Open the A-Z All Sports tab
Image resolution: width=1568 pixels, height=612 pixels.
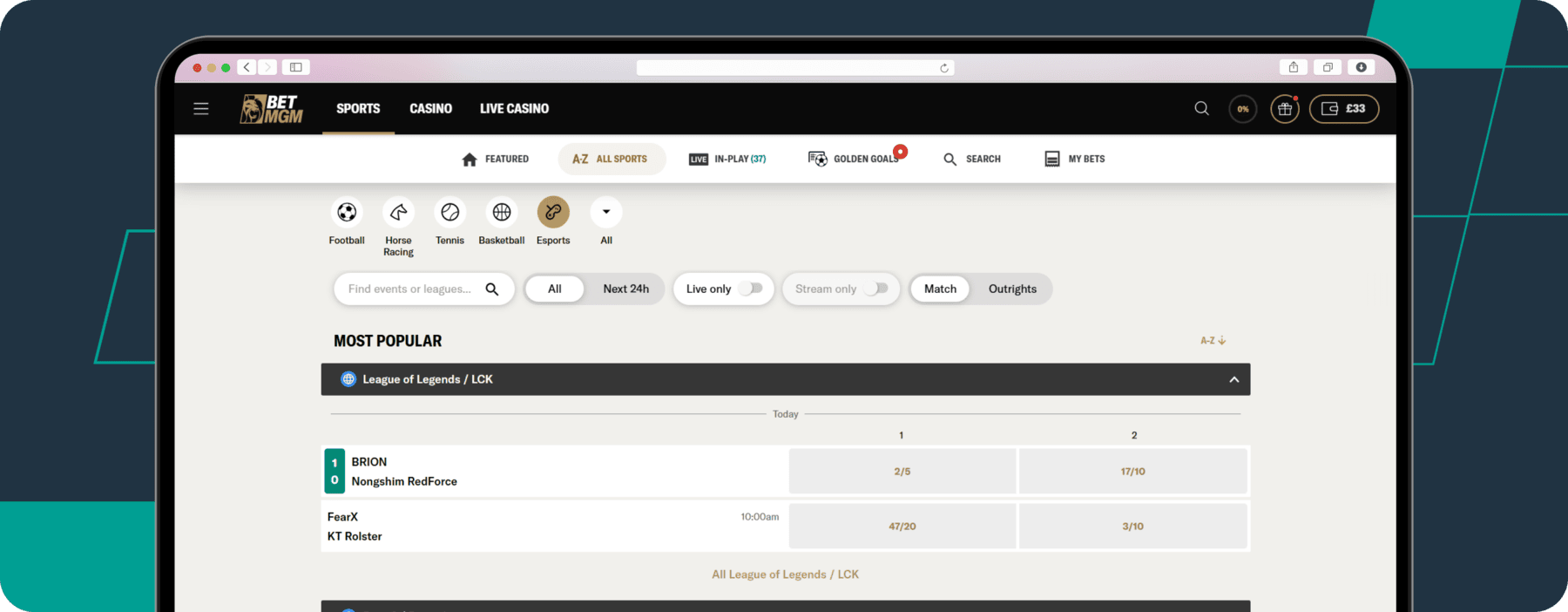coord(611,159)
